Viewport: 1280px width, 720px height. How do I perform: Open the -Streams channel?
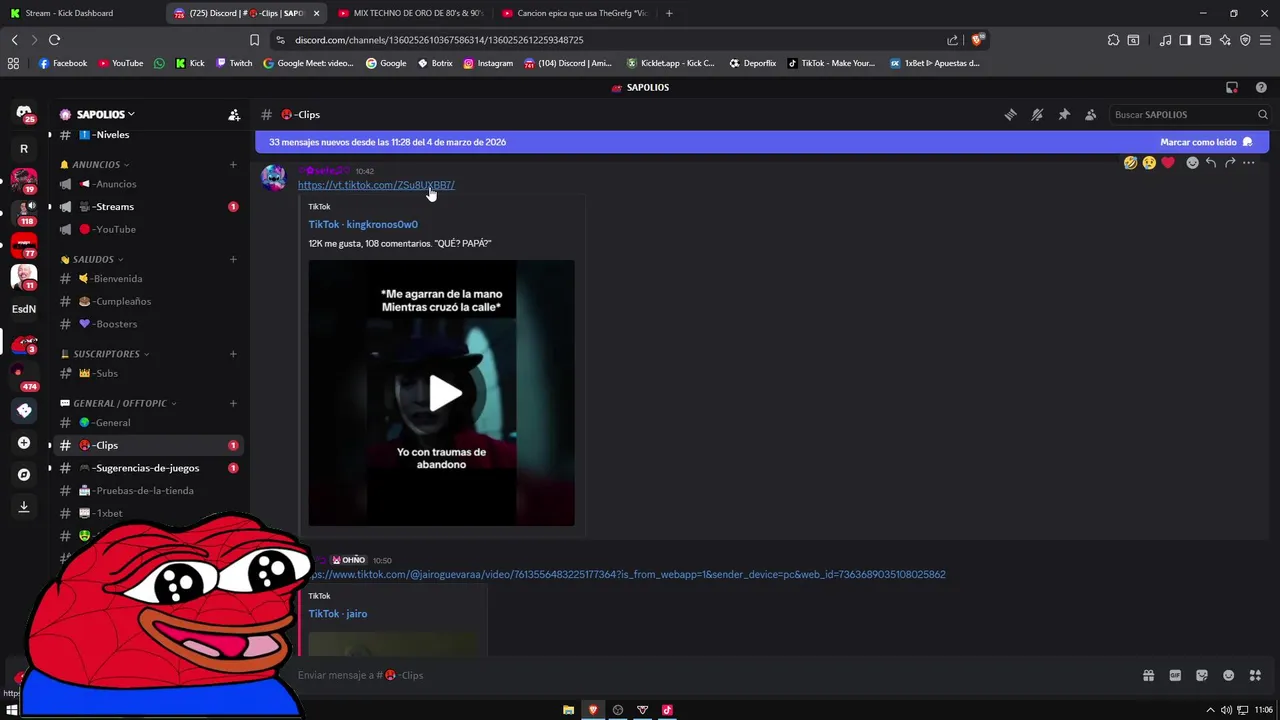click(x=148, y=207)
